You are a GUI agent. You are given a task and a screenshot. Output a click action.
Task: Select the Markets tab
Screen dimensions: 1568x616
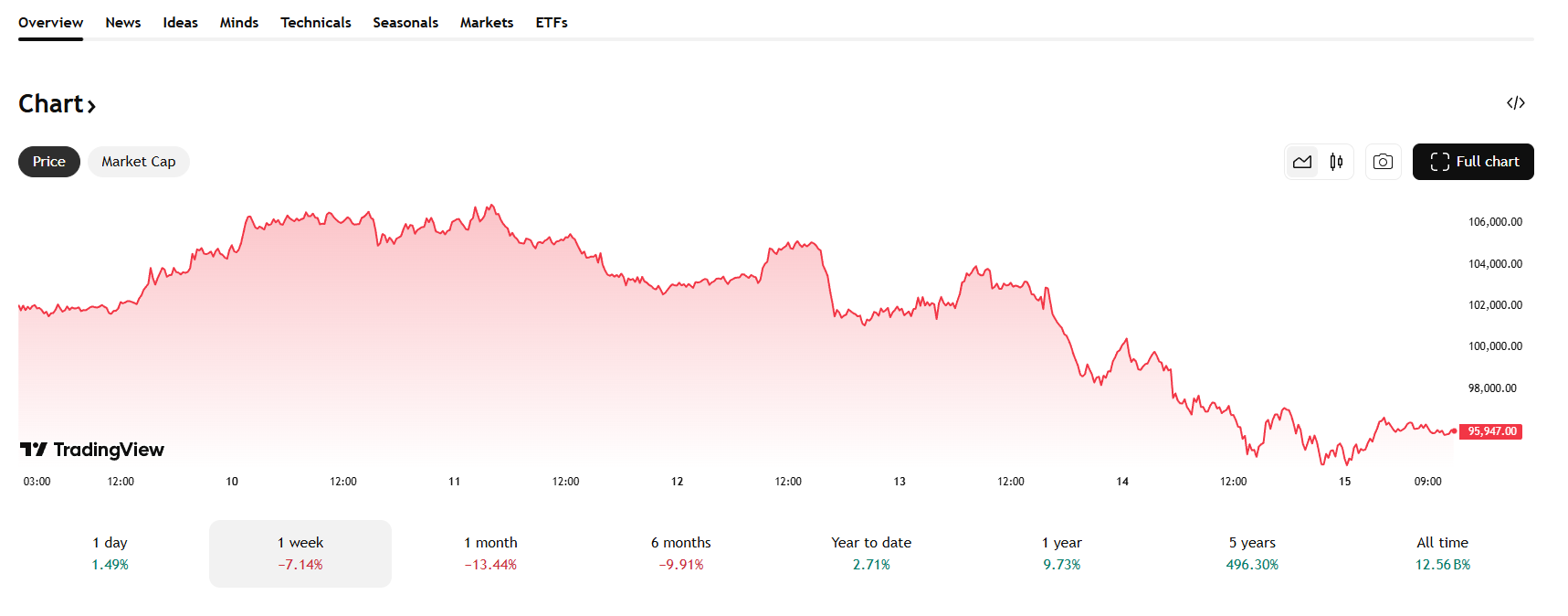486,22
